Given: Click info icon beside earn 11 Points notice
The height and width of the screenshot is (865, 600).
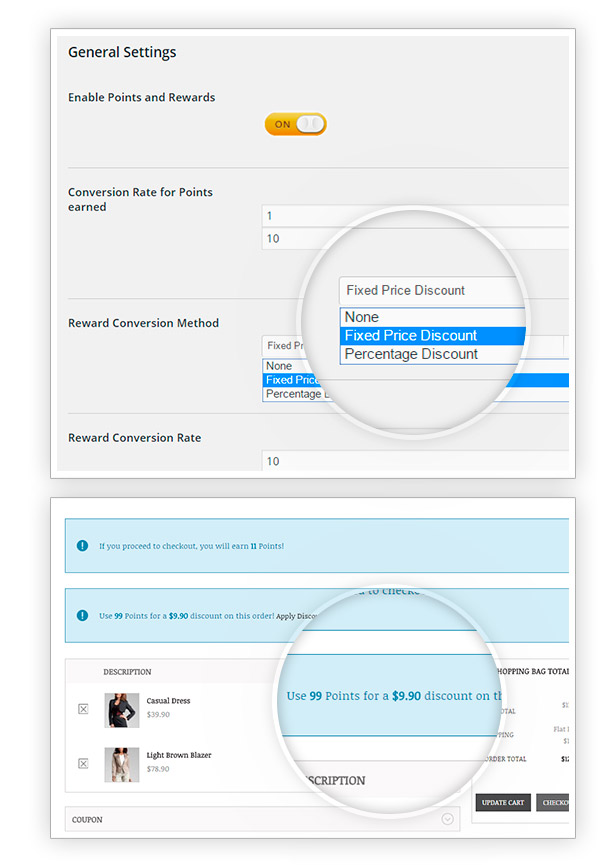Looking at the screenshot, I should pyautogui.click(x=82, y=546).
